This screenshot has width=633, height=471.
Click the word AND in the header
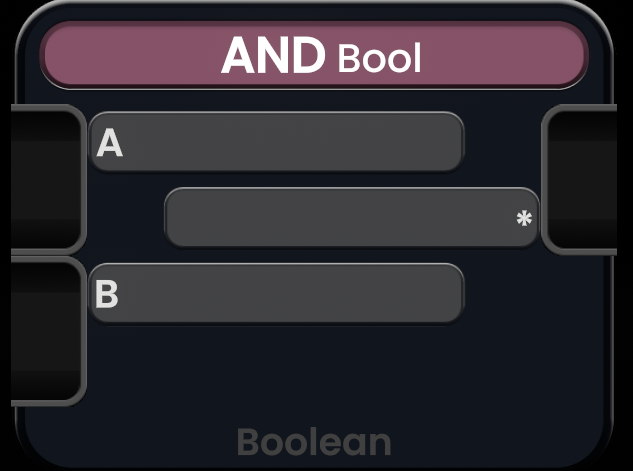(x=272, y=56)
